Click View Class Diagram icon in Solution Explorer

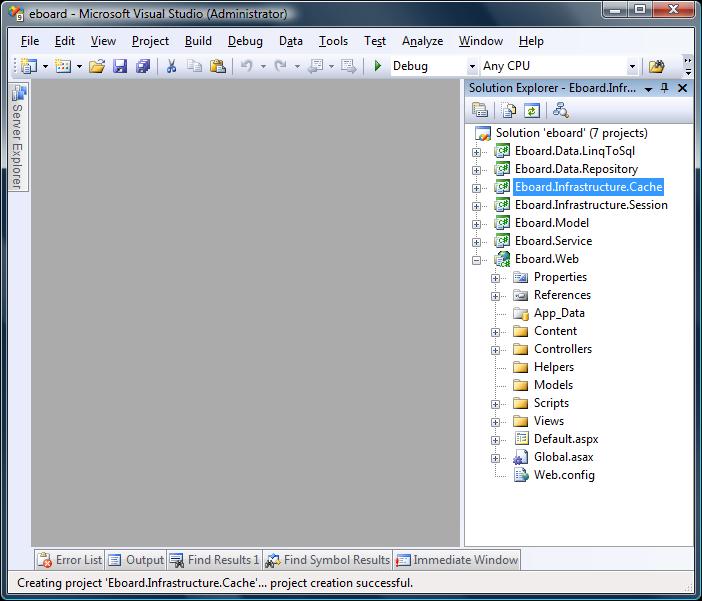click(561, 110)
